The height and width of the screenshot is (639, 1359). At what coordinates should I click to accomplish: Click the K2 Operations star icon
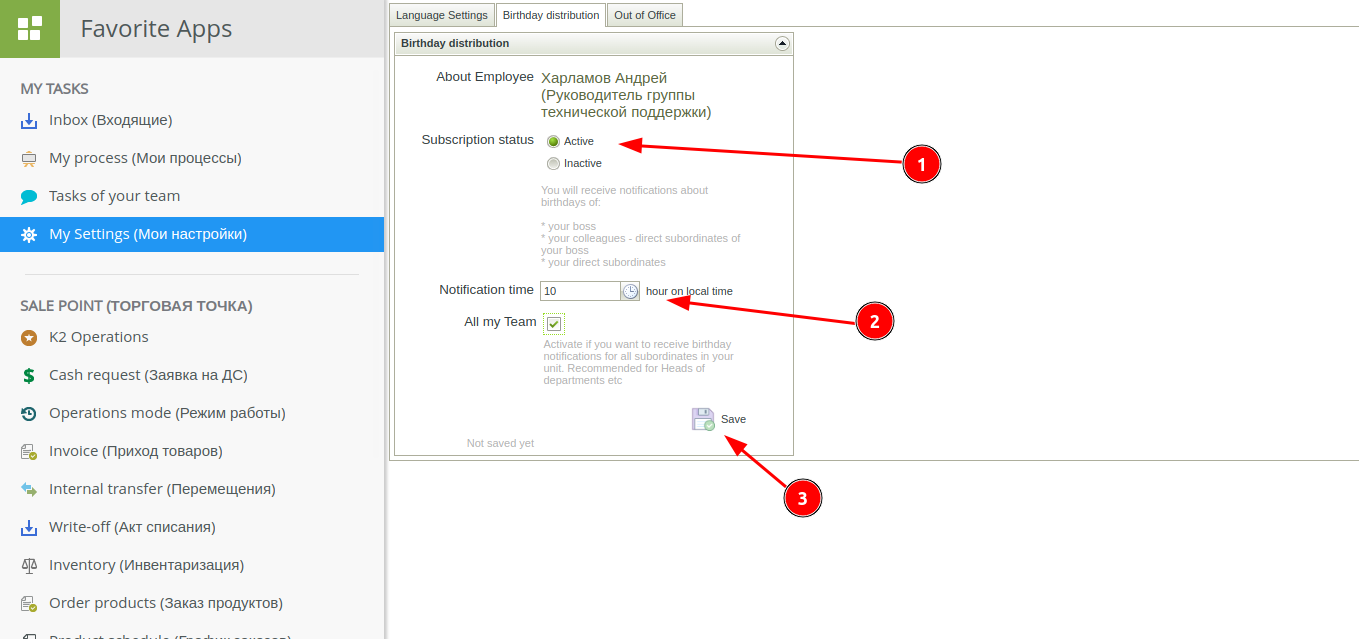[29, 337]
